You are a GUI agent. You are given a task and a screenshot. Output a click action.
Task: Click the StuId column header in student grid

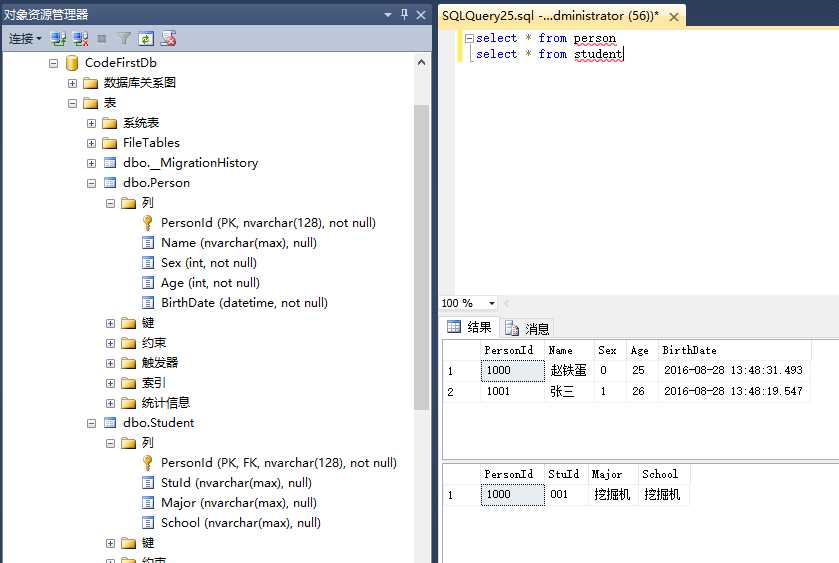pos(566,474)
